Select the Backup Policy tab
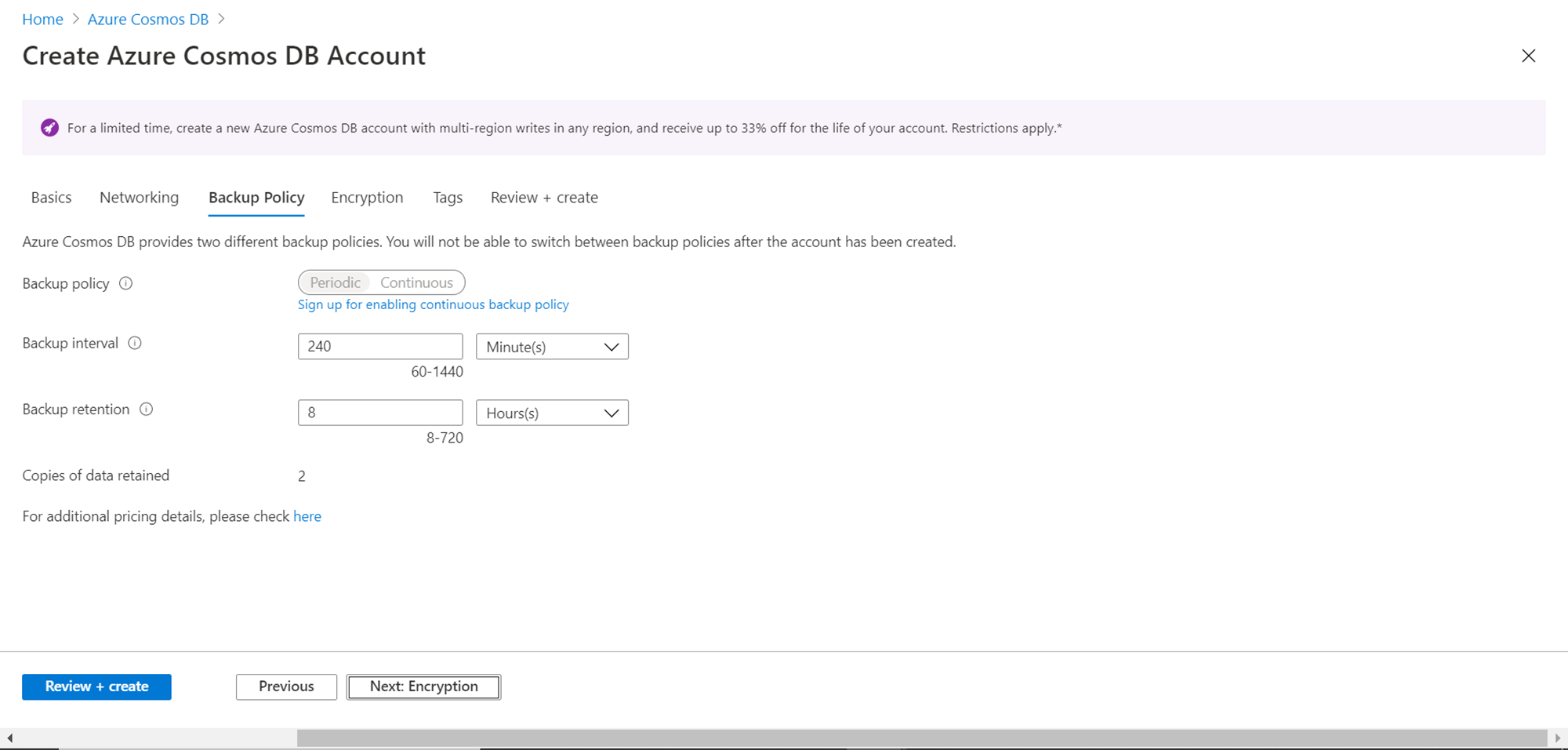 [x=256, y=198]
